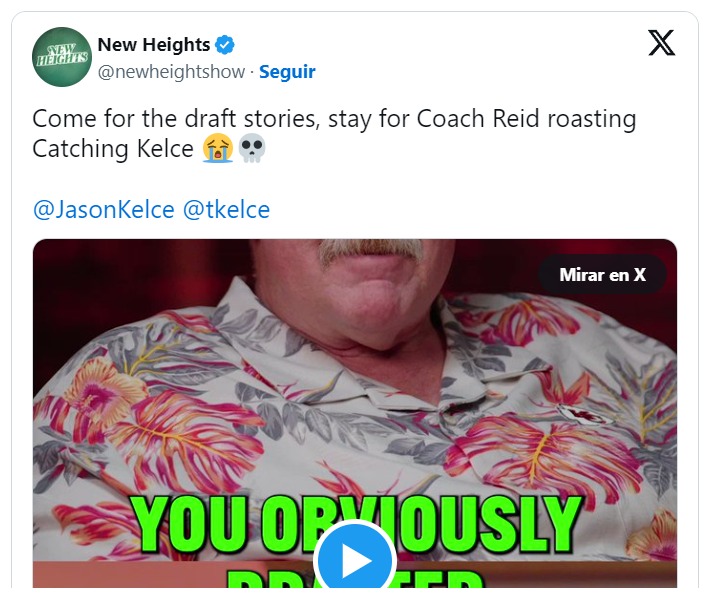Click the "Catching Kelce" text line

[x=113, y=149]
